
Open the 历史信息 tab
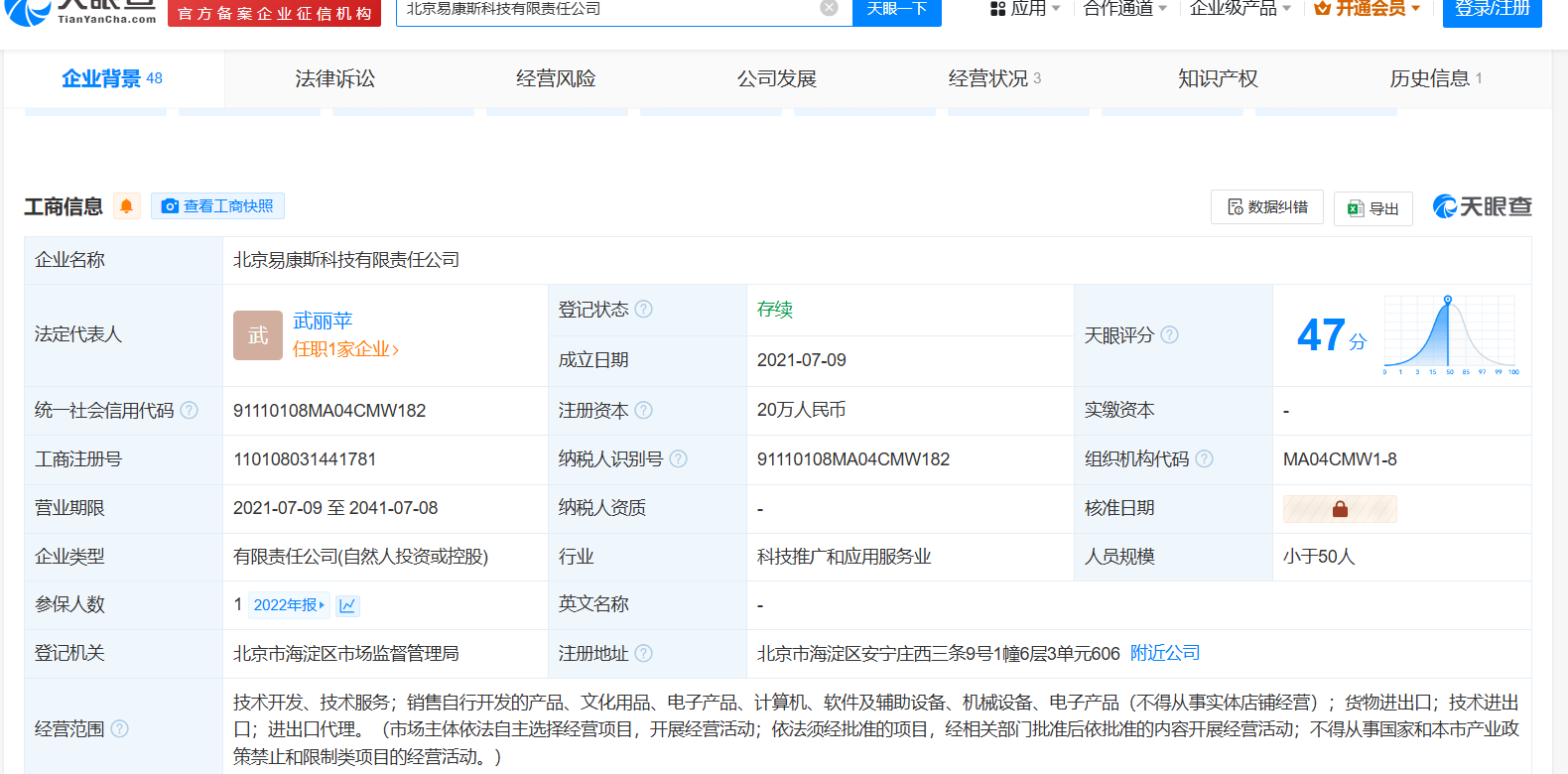pyautogui.click(x=1436, y=78)
